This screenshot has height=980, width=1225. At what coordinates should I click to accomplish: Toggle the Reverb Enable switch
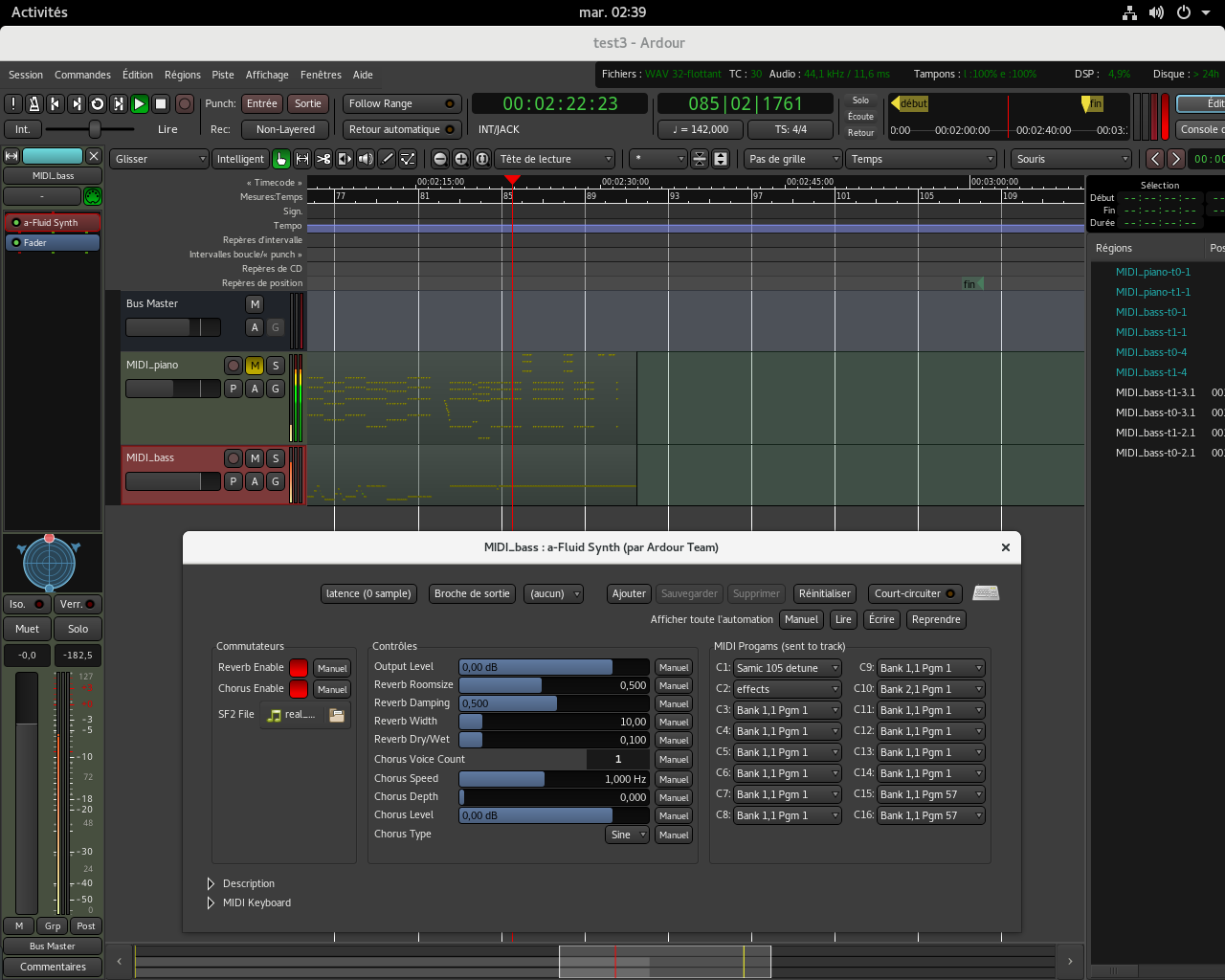click(x=299, y=668)
